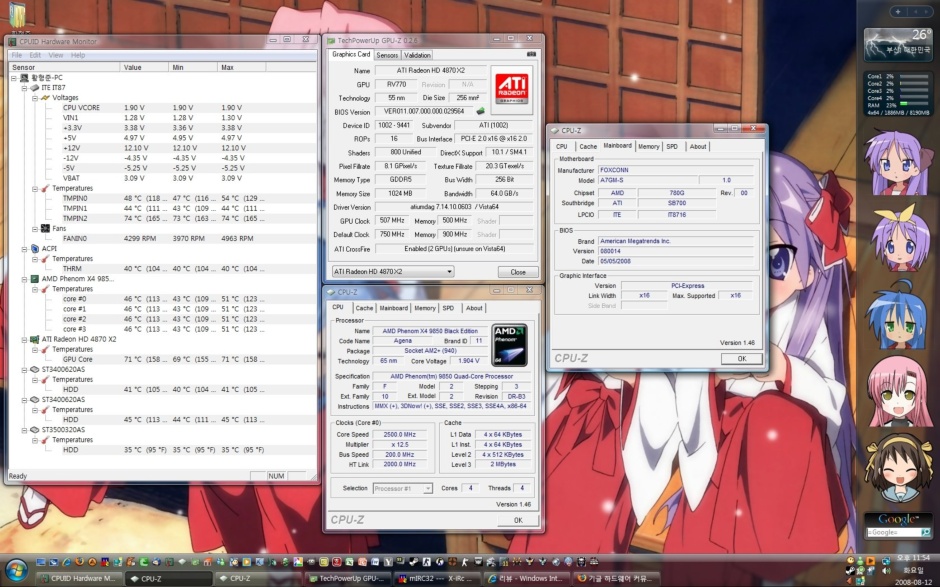Open SPD tab in CPU-Z mainboard window
Viewport: 940px width, 587px height.
click(672, 146)
